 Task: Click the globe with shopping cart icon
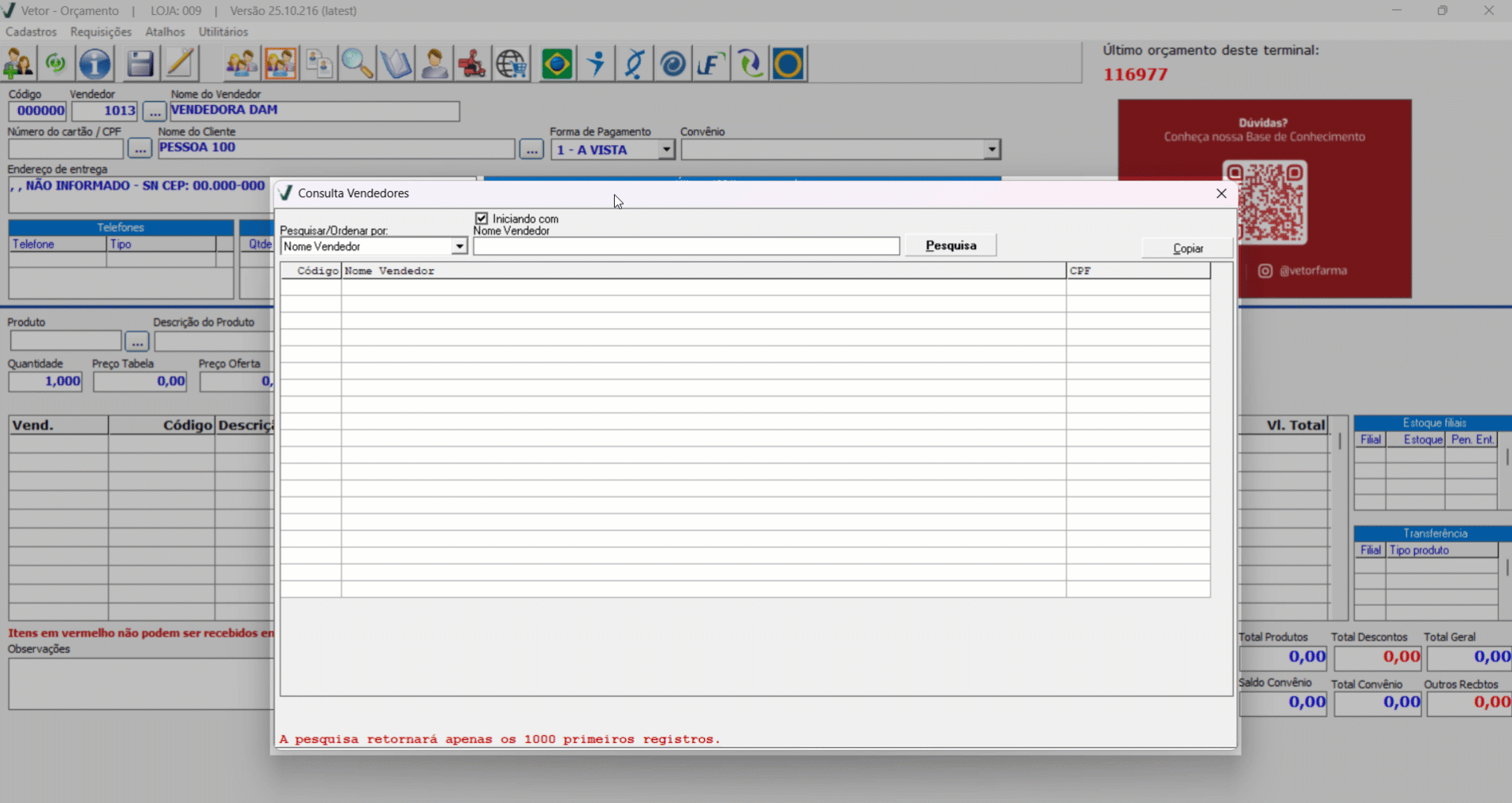[x=511, y=64]
